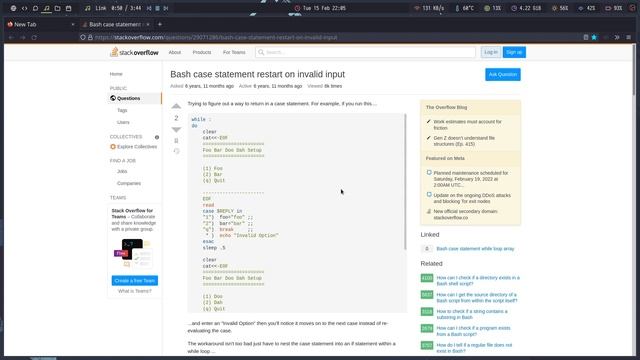Open Update on ongoing DDoS attacks post
Screen dimensions: 640x360
pos(472,198)
